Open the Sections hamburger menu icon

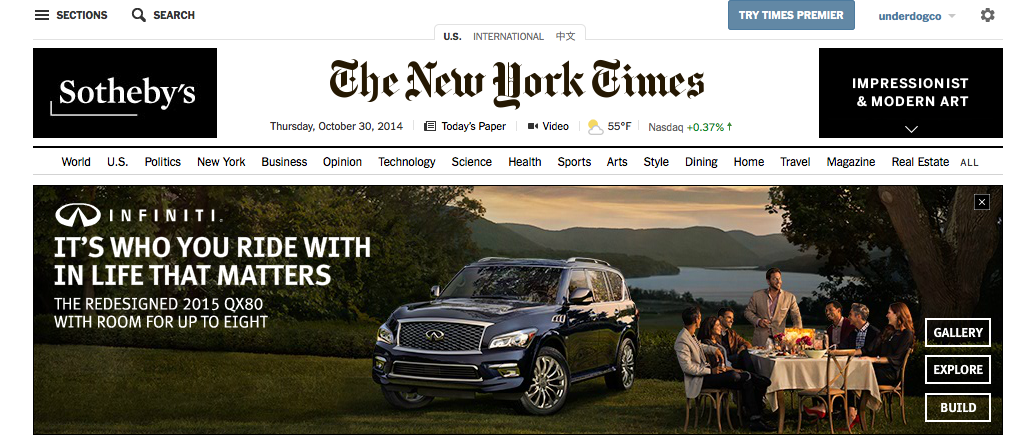[42, 15]
